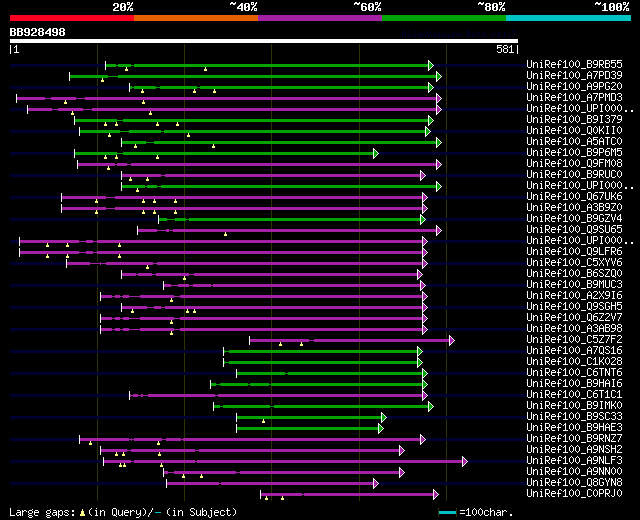Image resolution: width=640 pixels, height=520 pixels.
Task: Select the UniRef100_A2X9I6 label
Action: 574,296
